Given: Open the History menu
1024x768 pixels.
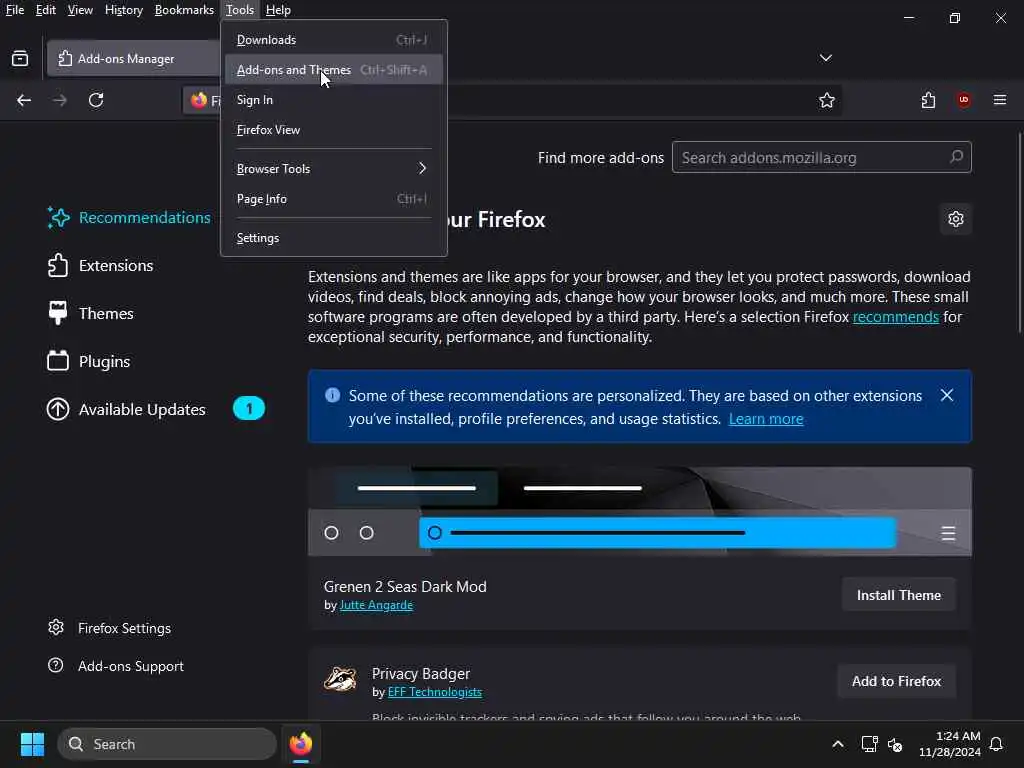Looking at the screenshot, I should [123, 10].
